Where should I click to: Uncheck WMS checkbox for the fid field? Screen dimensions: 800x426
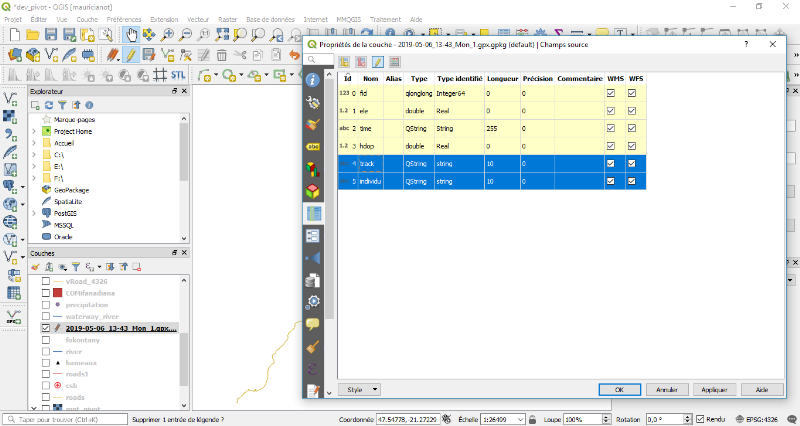coord(612,93)
